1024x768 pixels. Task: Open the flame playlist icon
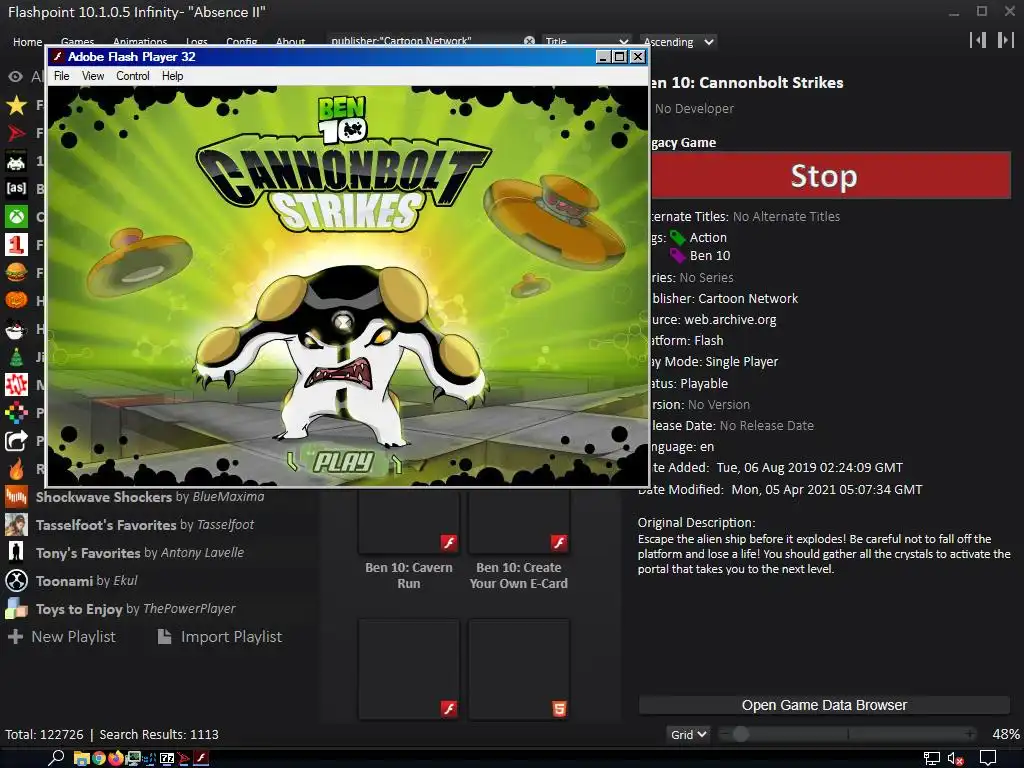tap(16, 468)
